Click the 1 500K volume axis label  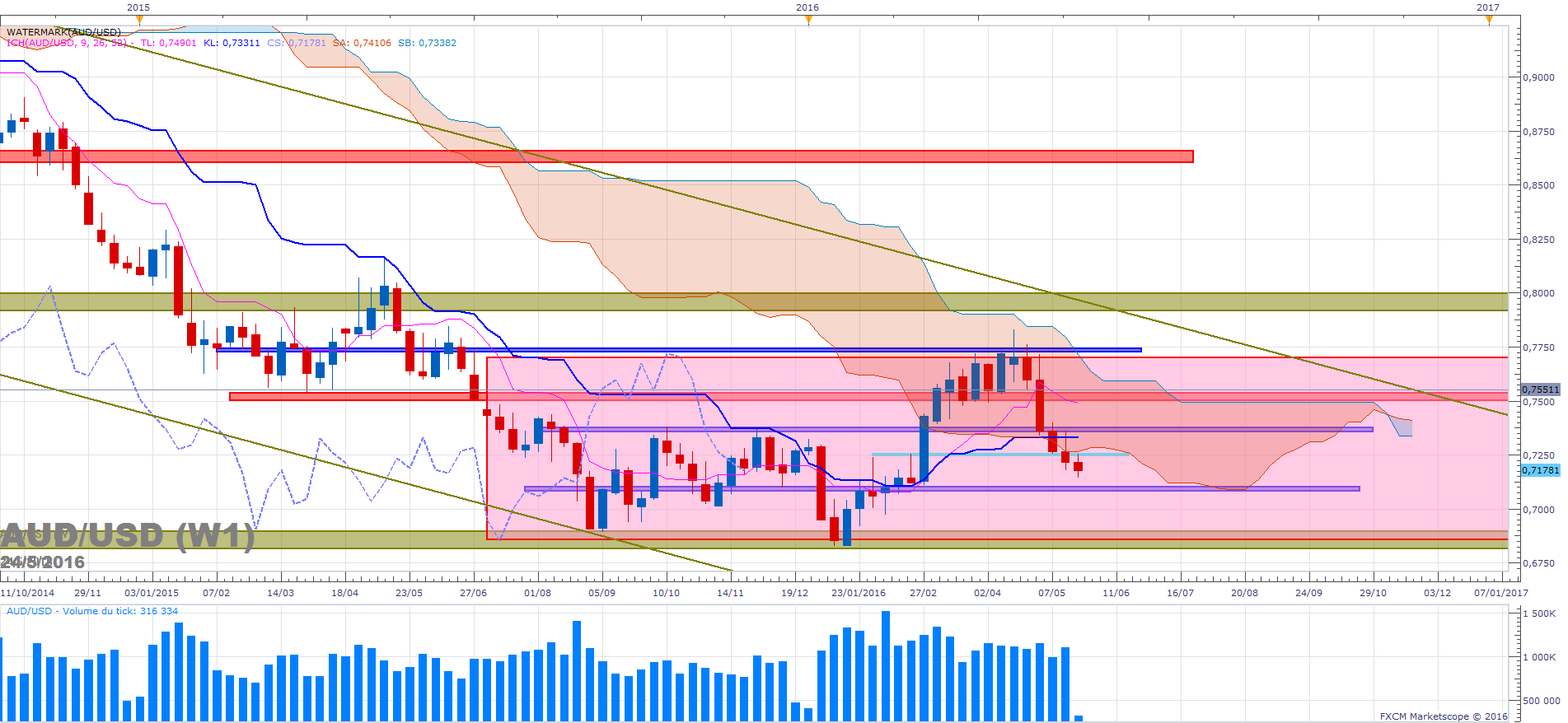1539,613
